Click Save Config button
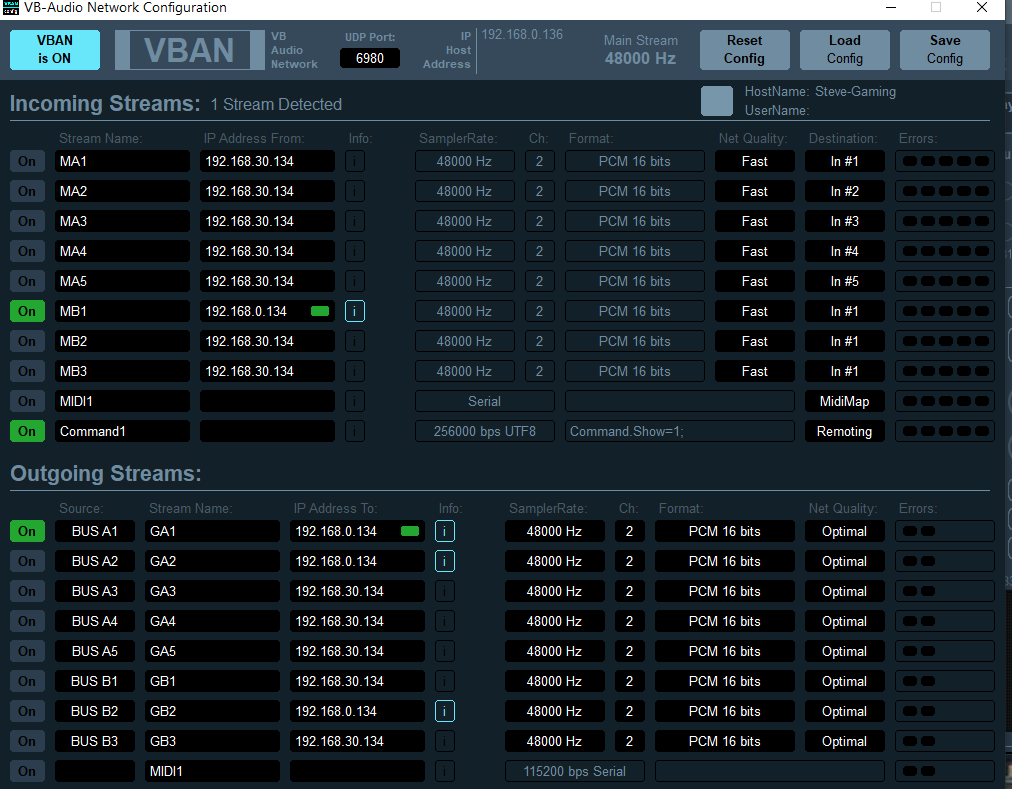The width and height of the screenshot is (1012, 789). coord(944,50)
